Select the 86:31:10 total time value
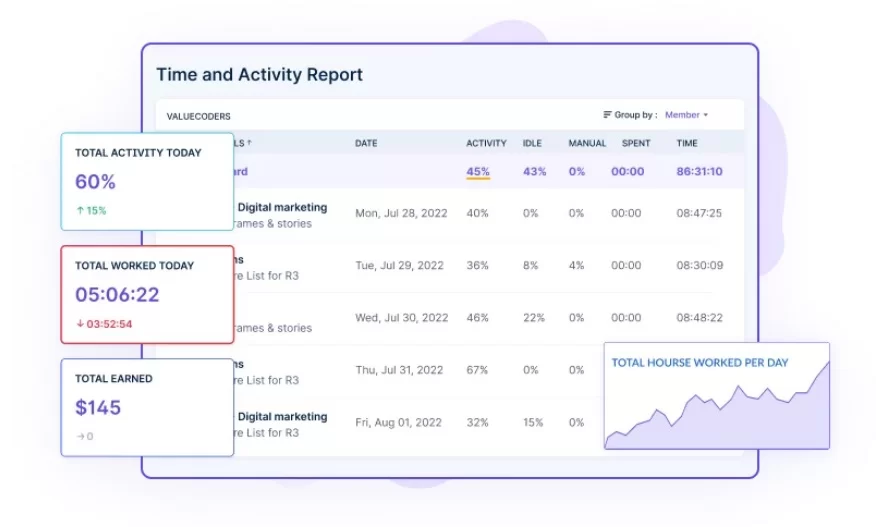The image size is (876, 527). tap(699, 172)
